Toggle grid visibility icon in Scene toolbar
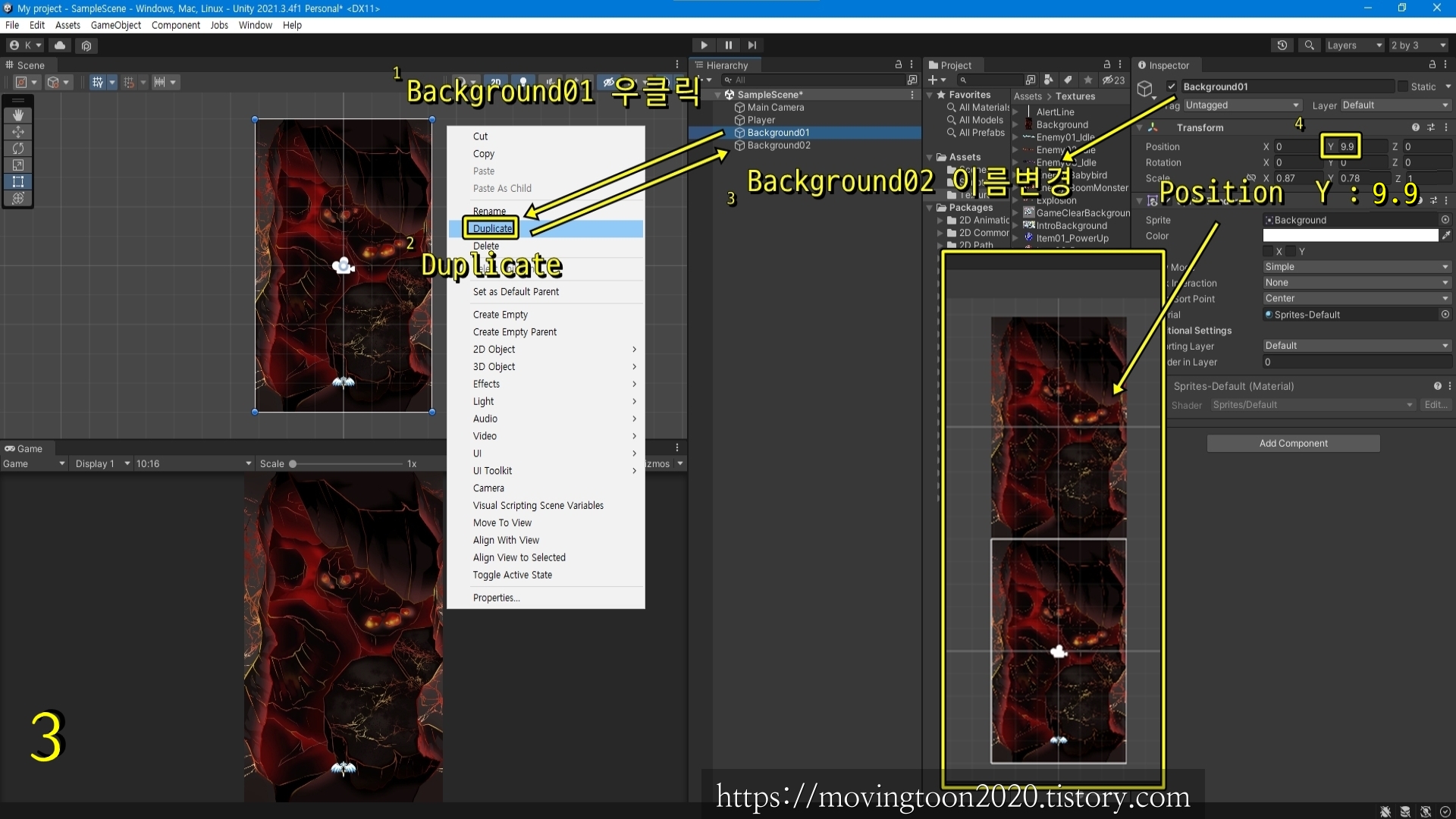The height and width of the screenshot is (819, 1456). [x=98, y=82]
